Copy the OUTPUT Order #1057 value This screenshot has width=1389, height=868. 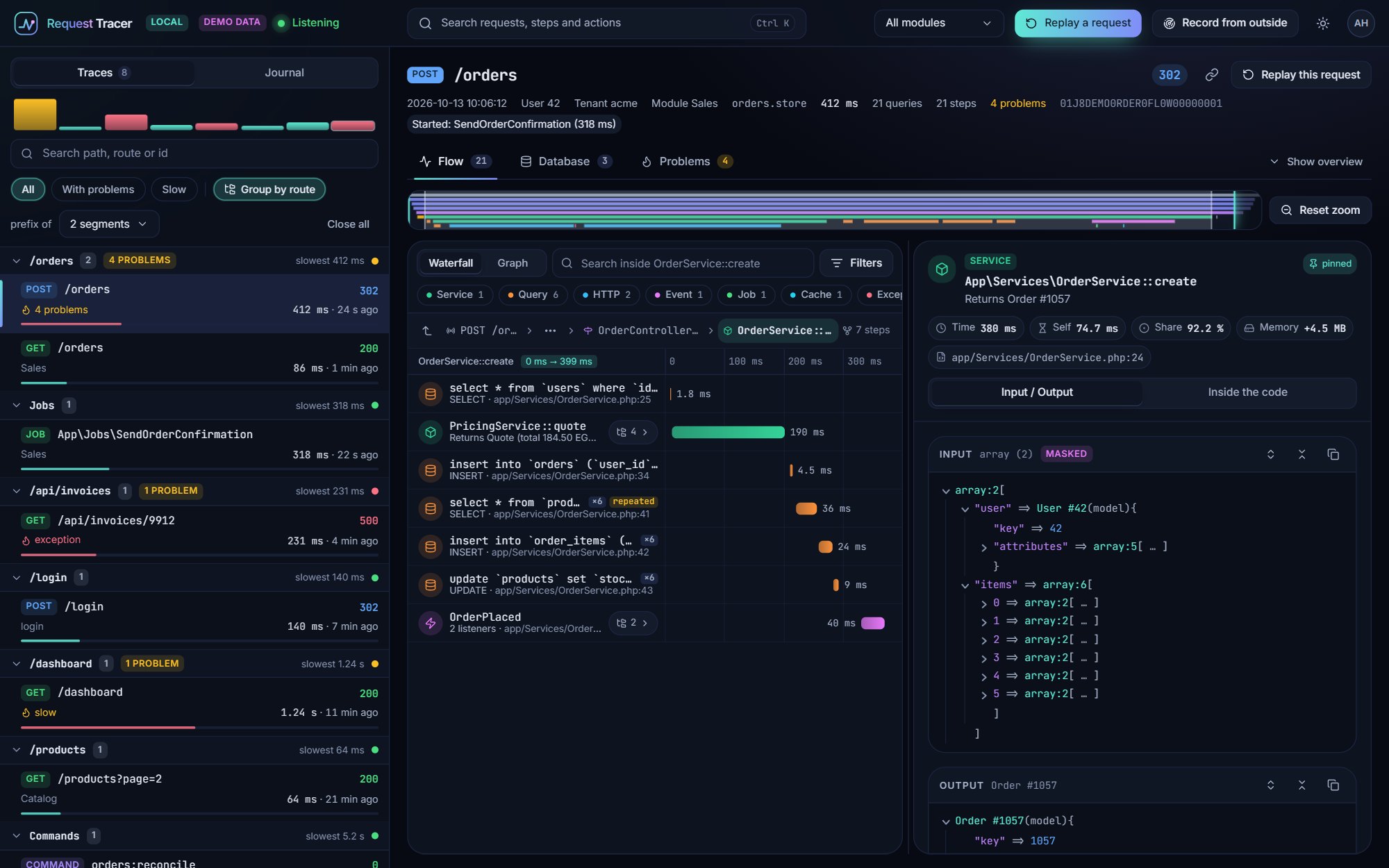pyautogui.click(x=1333, y=785)
